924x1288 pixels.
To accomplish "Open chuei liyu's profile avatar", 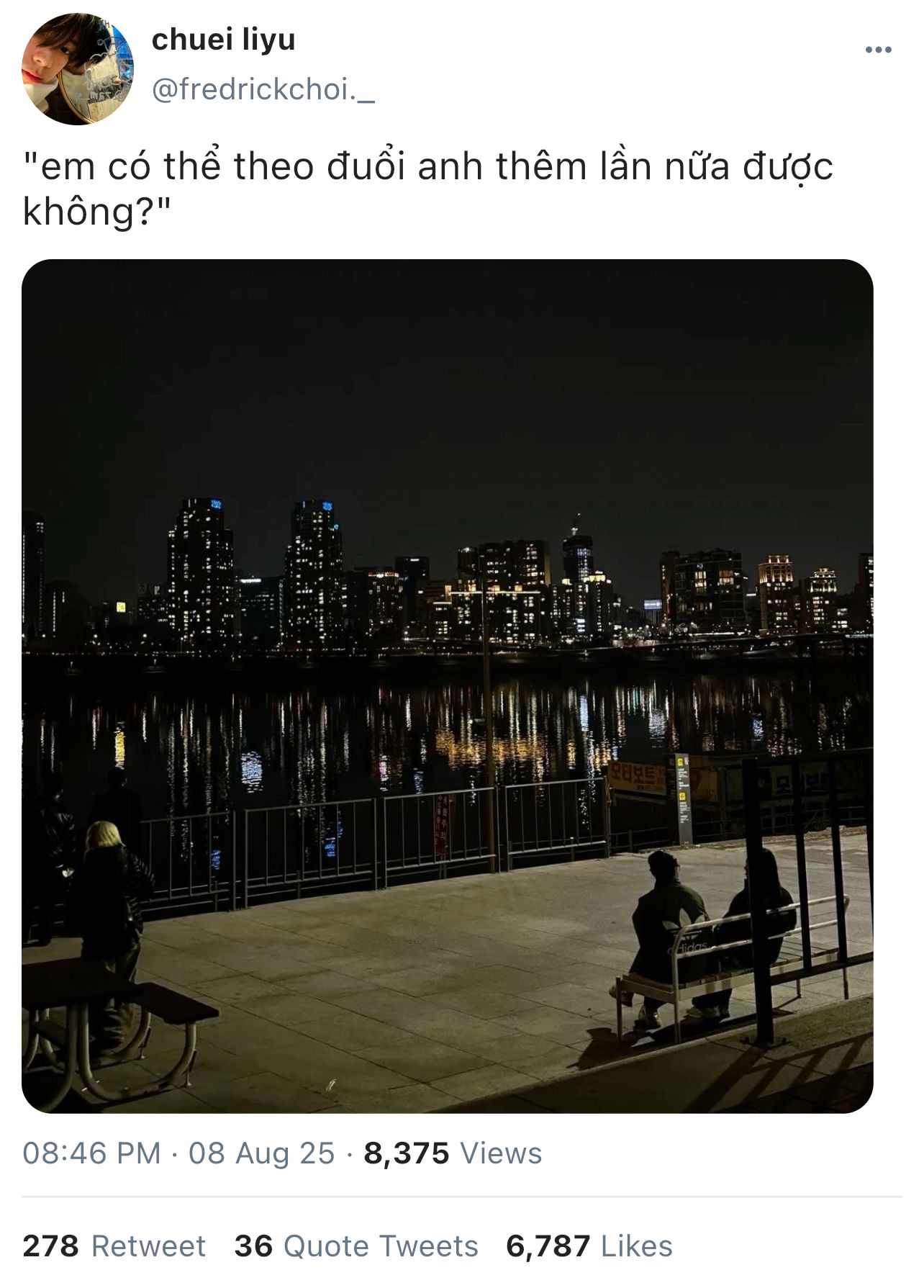I will (x=78, y=69).
